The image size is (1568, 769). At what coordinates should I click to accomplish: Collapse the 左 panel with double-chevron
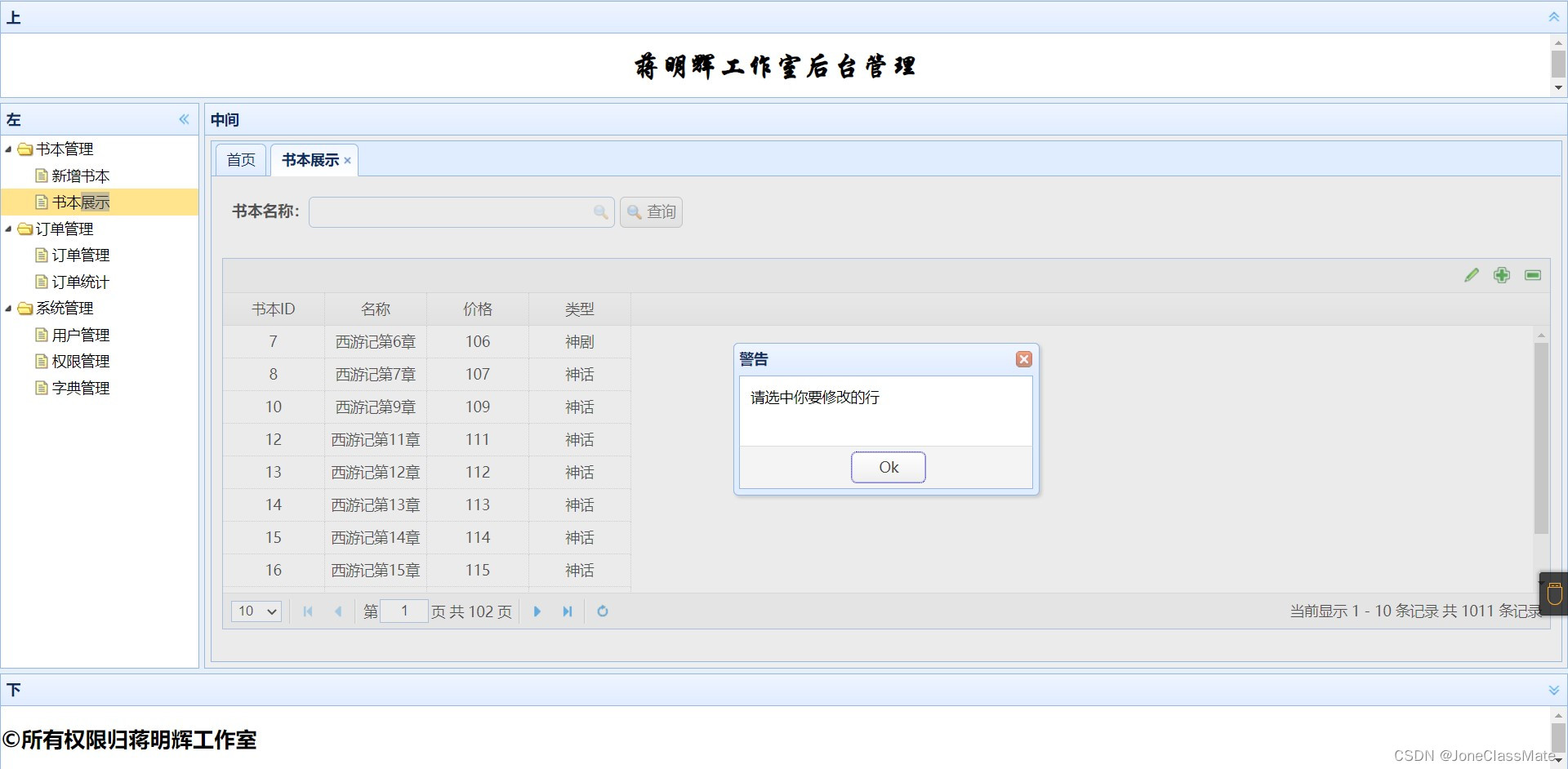(x=184, y=119)
